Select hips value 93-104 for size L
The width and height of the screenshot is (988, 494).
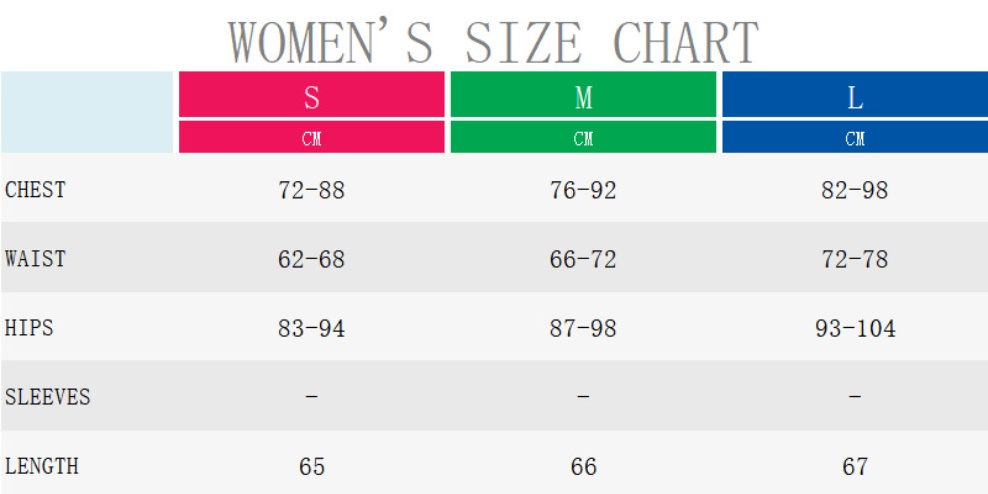[x=855, y=329]
